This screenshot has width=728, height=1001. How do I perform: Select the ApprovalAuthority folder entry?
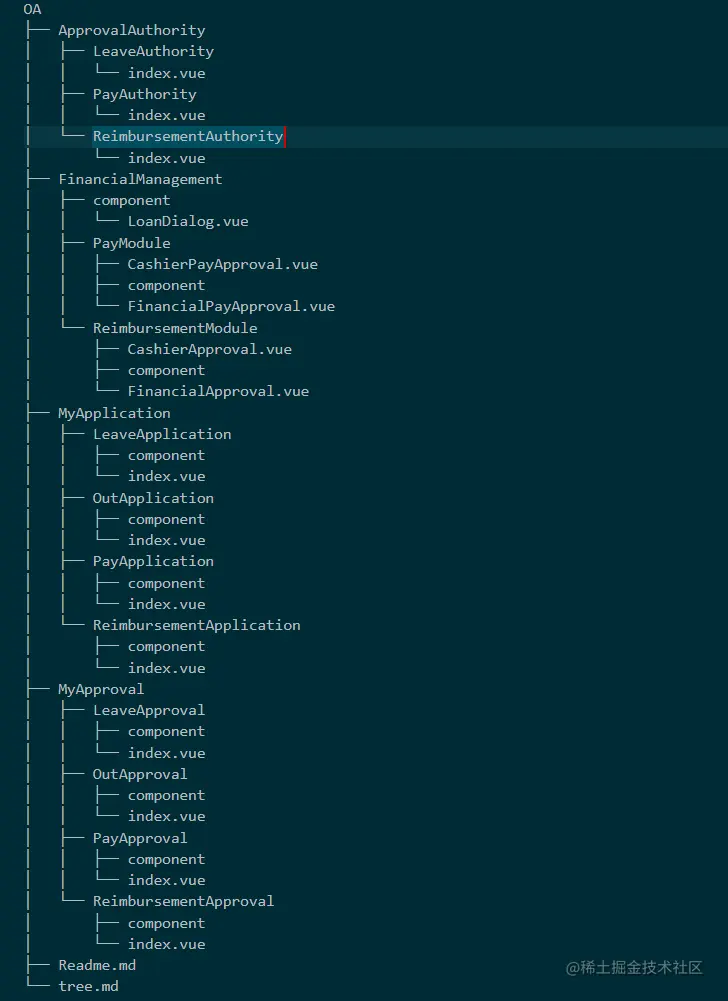131,30
